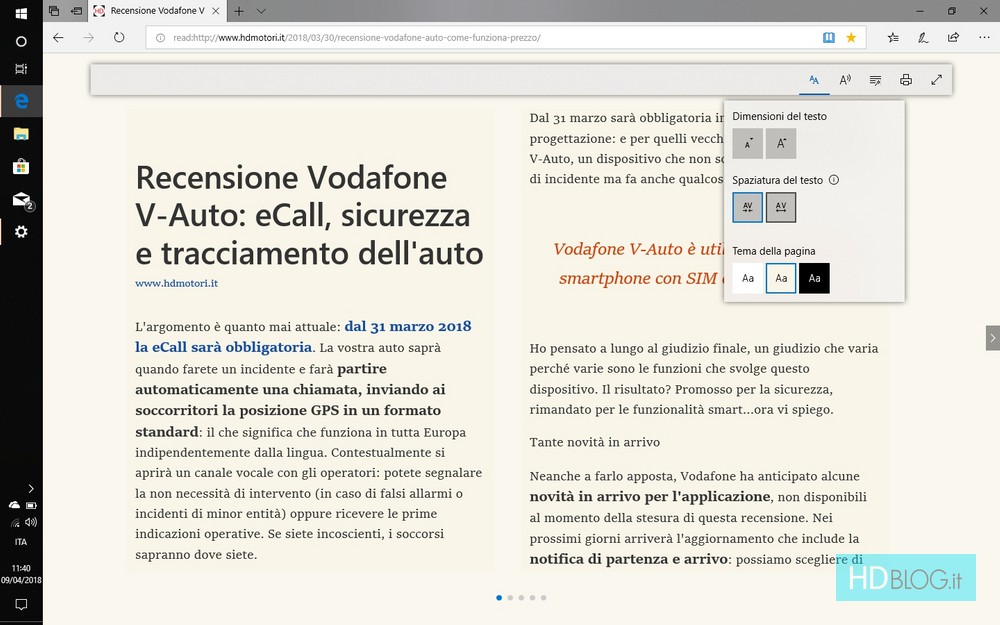Open File Explorer from taskbar

click(x=21, y=134)
